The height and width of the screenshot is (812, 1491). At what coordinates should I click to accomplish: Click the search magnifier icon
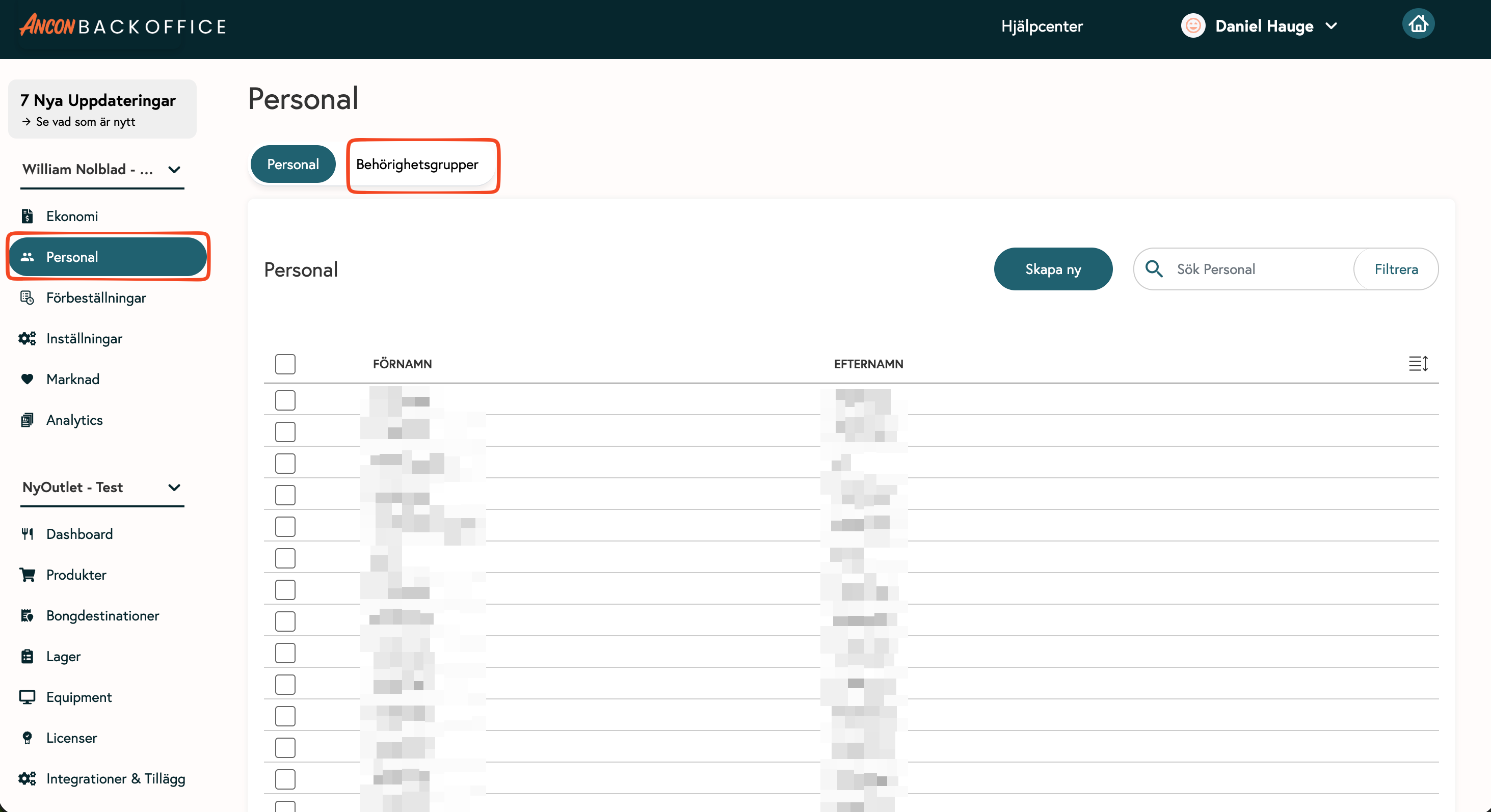click(1154, 268)
